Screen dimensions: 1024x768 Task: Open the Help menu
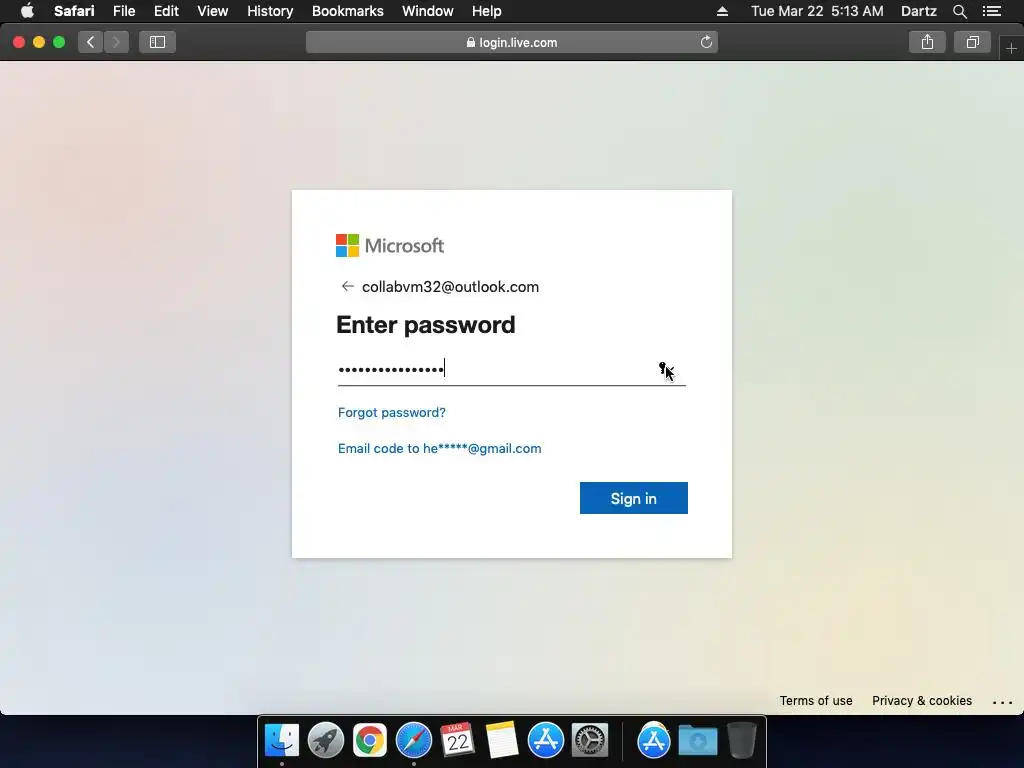click(x=487, y=11)
